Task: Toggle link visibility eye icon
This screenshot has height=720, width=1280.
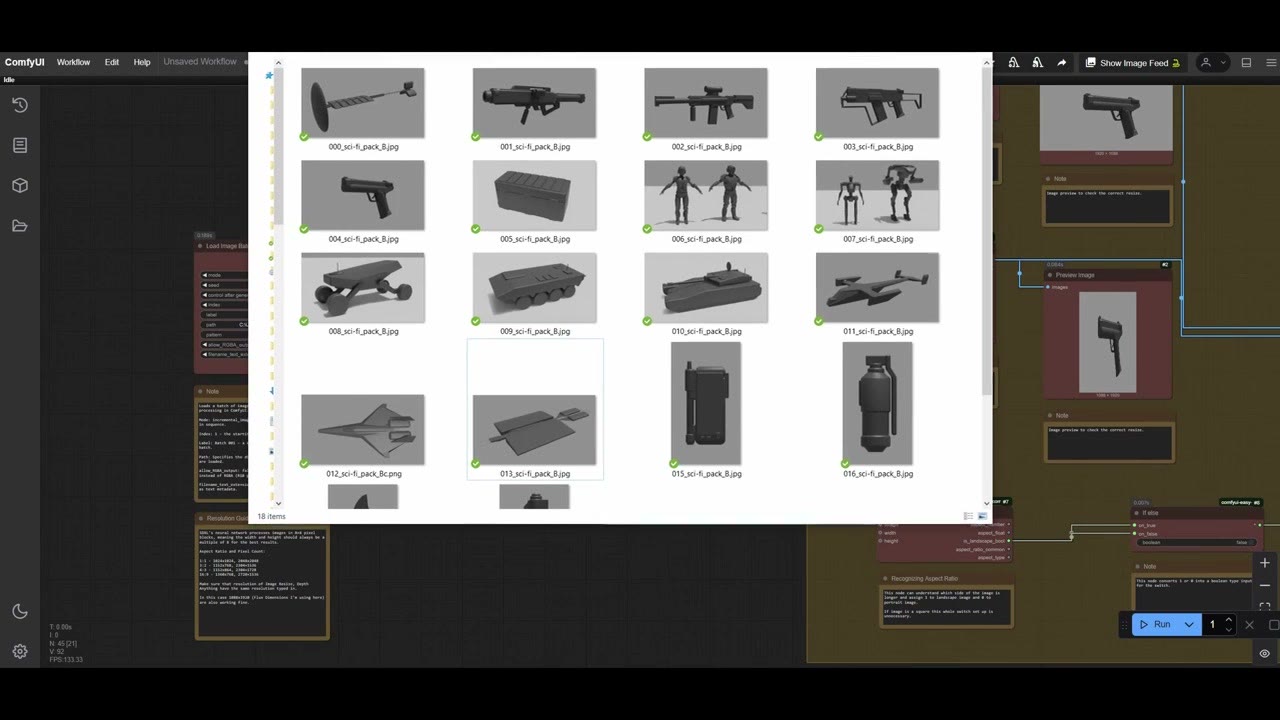Action: click(1265, 653)
